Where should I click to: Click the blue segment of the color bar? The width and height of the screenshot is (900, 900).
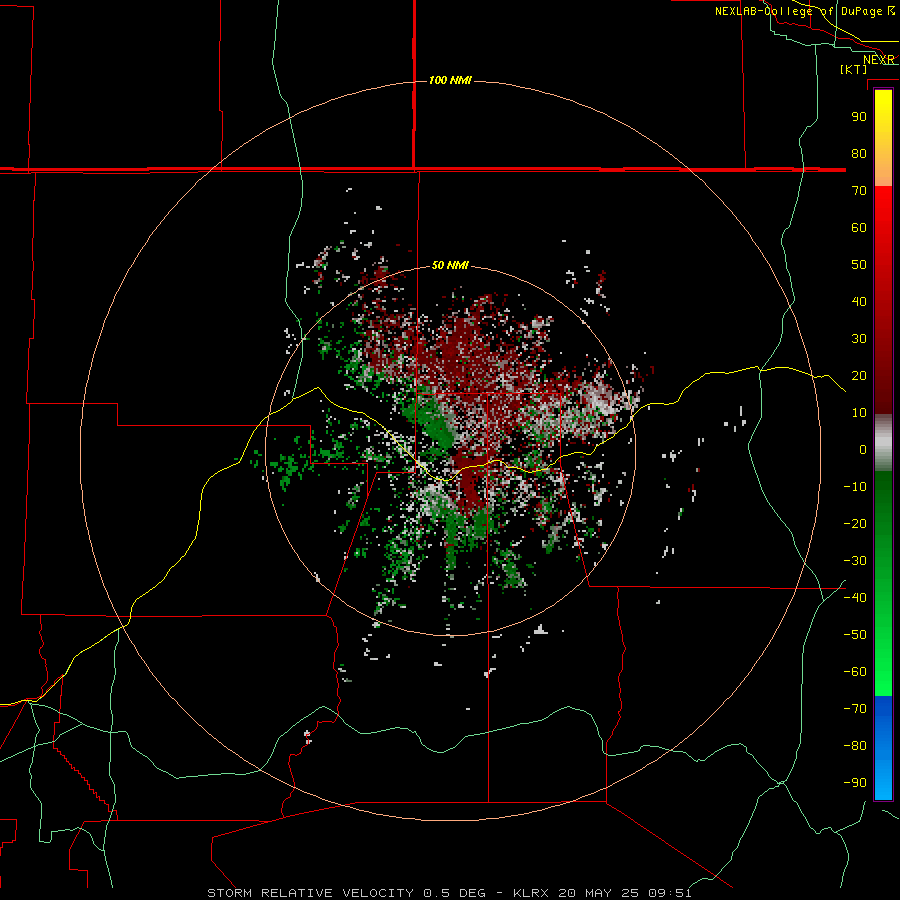point(883,747)
